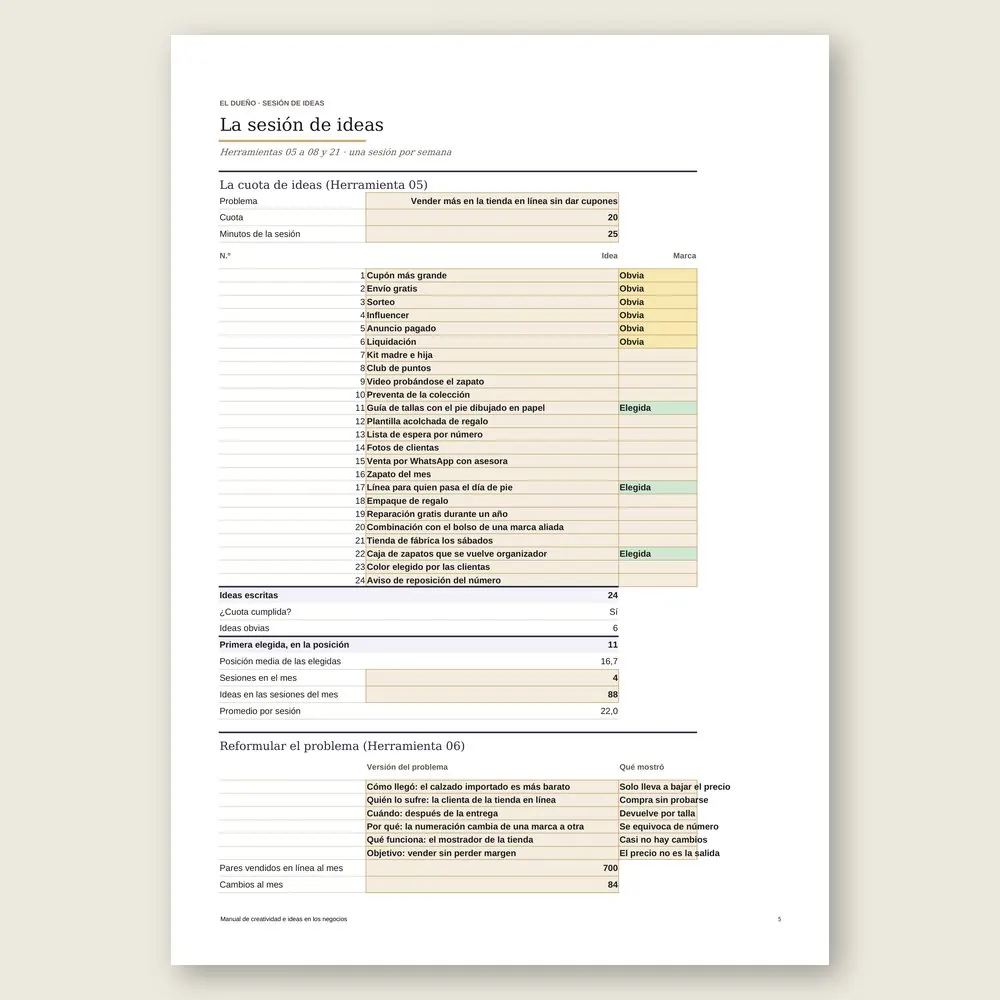Click the idea "Liquidación"
The width and height of the screenshot is (1000, 1000).
point(492,342)
